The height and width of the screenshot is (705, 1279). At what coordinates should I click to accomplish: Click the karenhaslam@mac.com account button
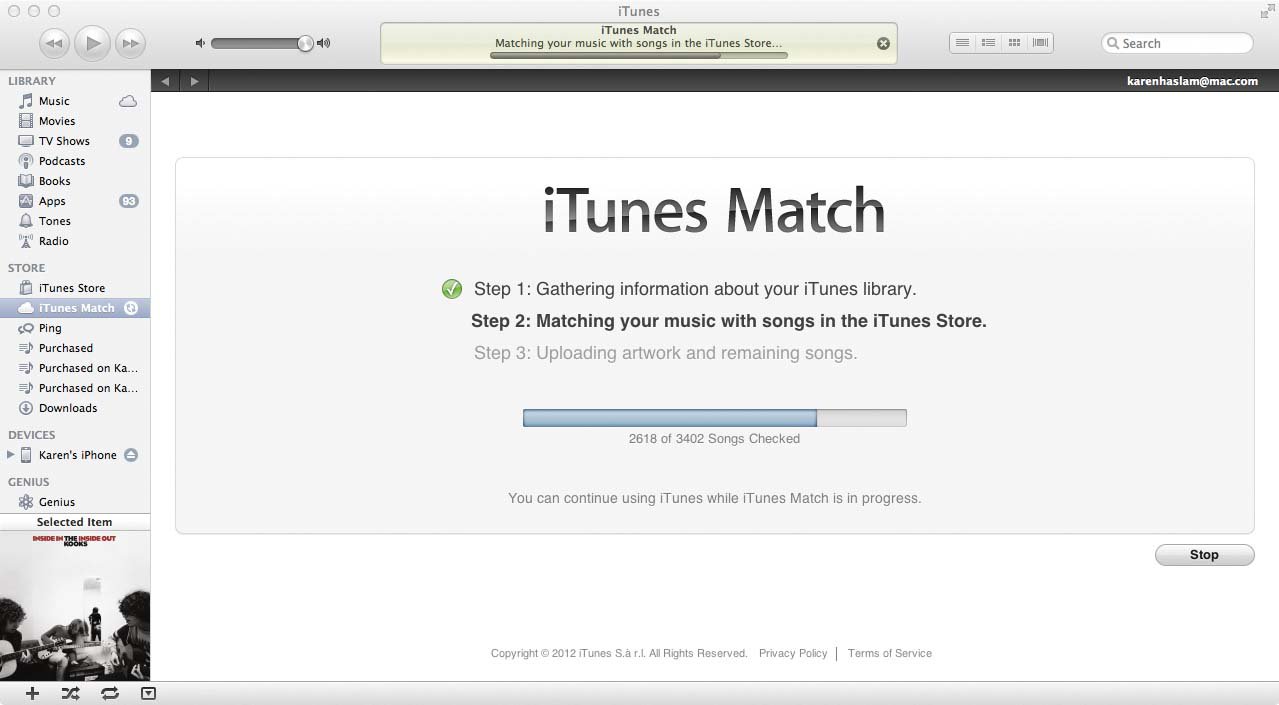(x=1192, y=81)
